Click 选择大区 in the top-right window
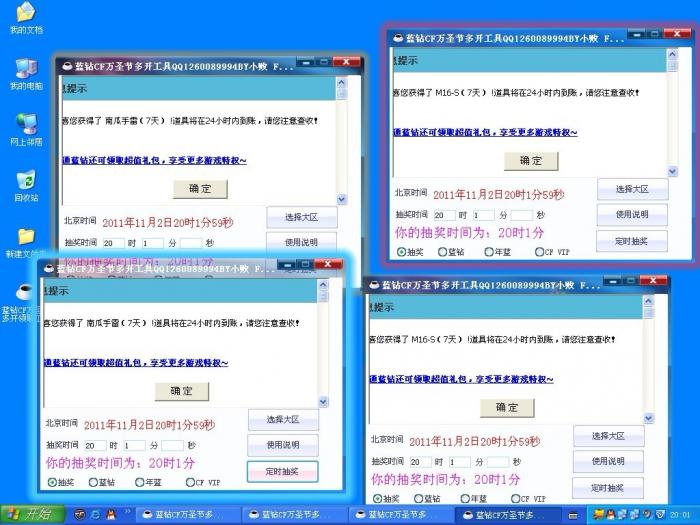 pos(633,189)
